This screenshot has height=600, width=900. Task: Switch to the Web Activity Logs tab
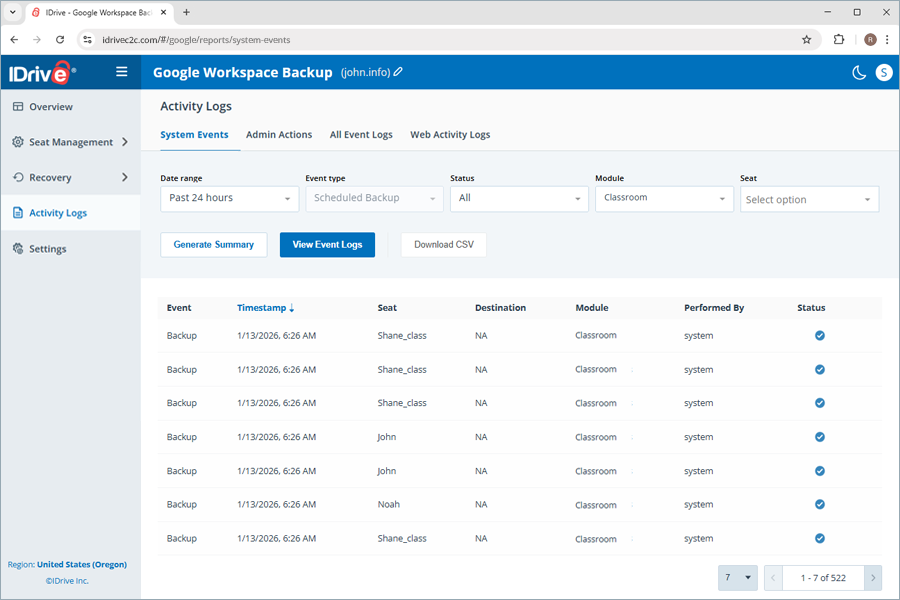[450, 134]
